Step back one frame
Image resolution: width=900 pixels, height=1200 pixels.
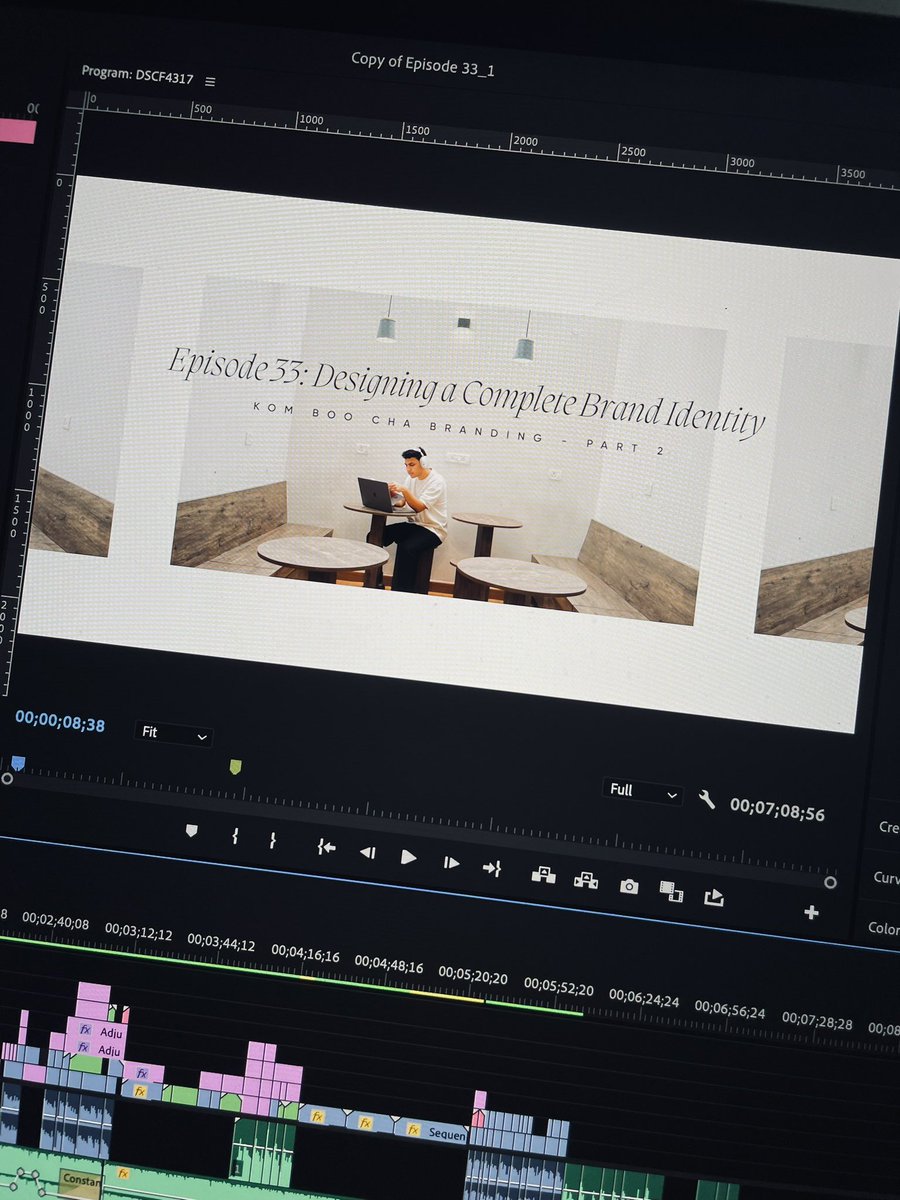[367, 853]
